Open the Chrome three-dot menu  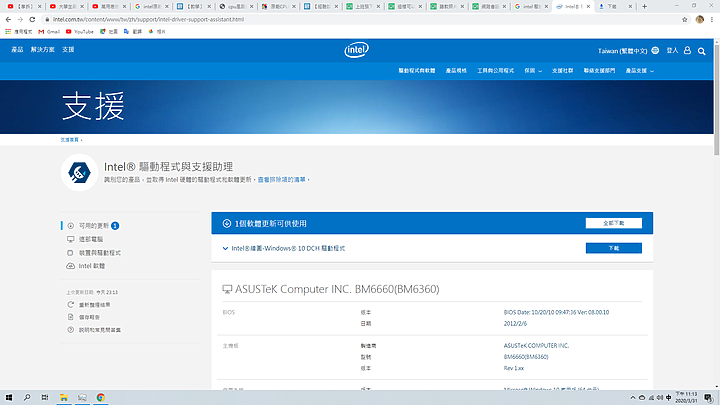[712, 19]
